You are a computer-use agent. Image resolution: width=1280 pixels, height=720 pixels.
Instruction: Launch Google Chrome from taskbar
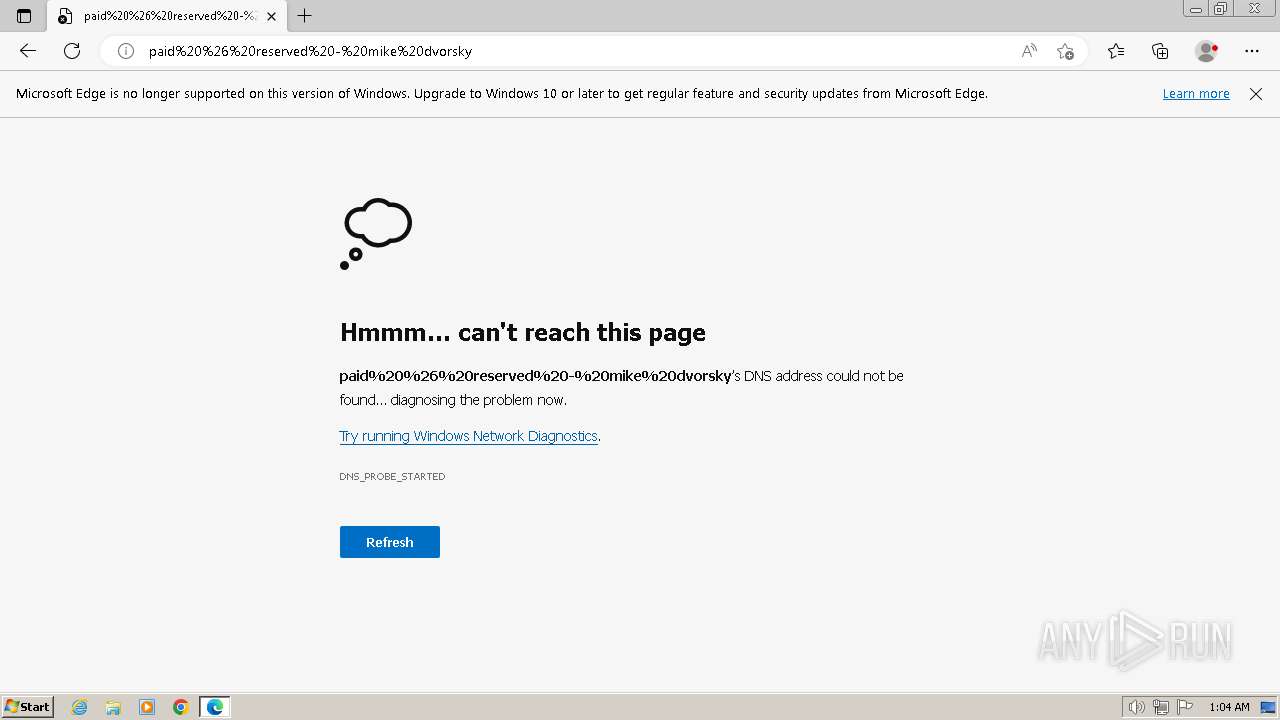(181, 707)
